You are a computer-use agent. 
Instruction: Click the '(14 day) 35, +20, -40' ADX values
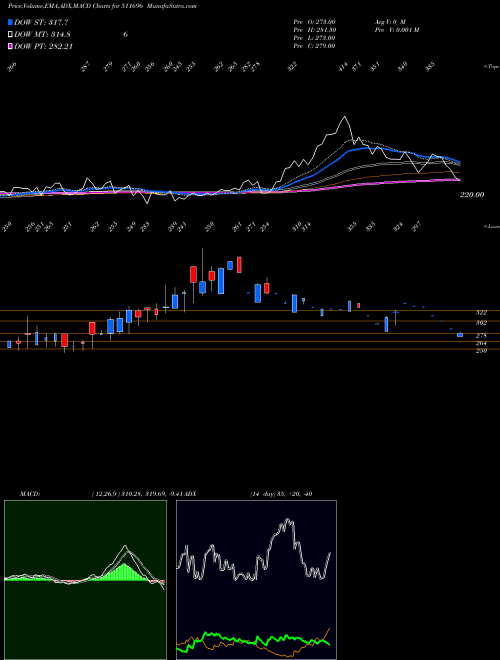click(x=281, y=494)
